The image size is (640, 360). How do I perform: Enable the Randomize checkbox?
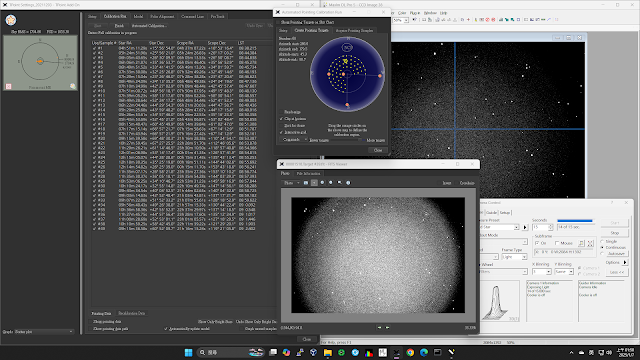tap(281, 112)
